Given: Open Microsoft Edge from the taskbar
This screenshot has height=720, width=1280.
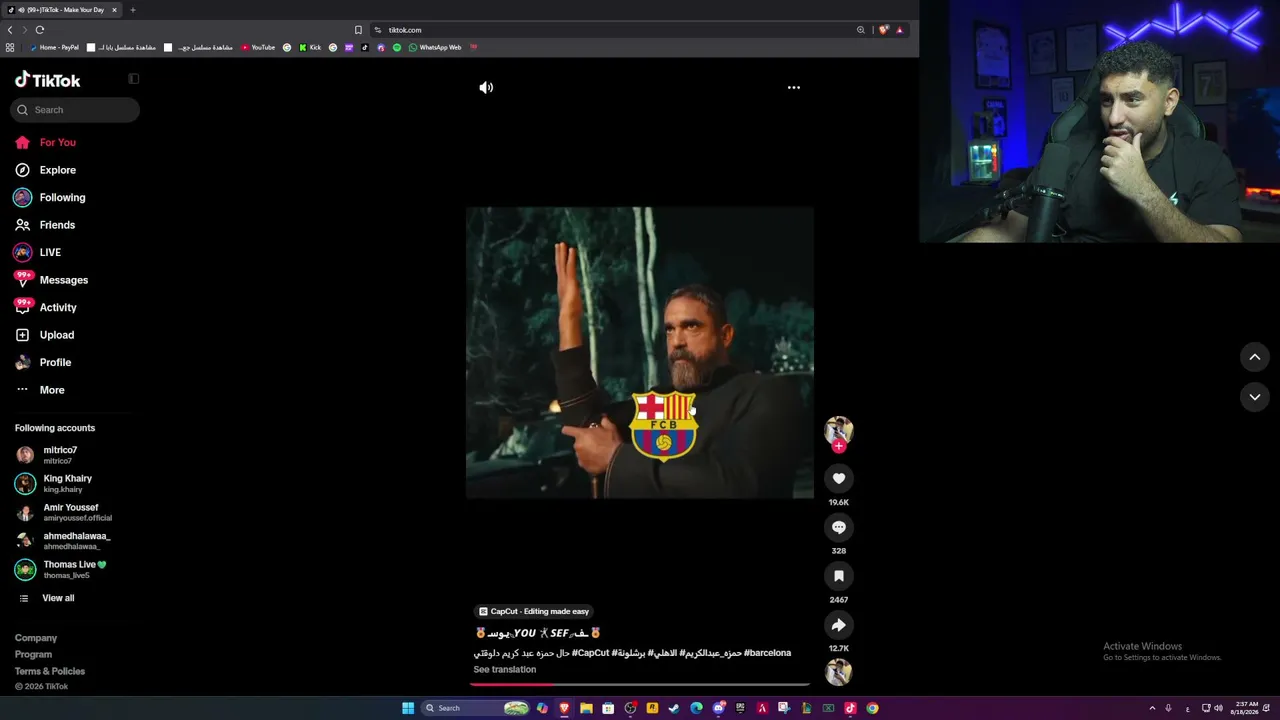Looking at the screenshot, I should pyautogui.click(x=696, y=708).
